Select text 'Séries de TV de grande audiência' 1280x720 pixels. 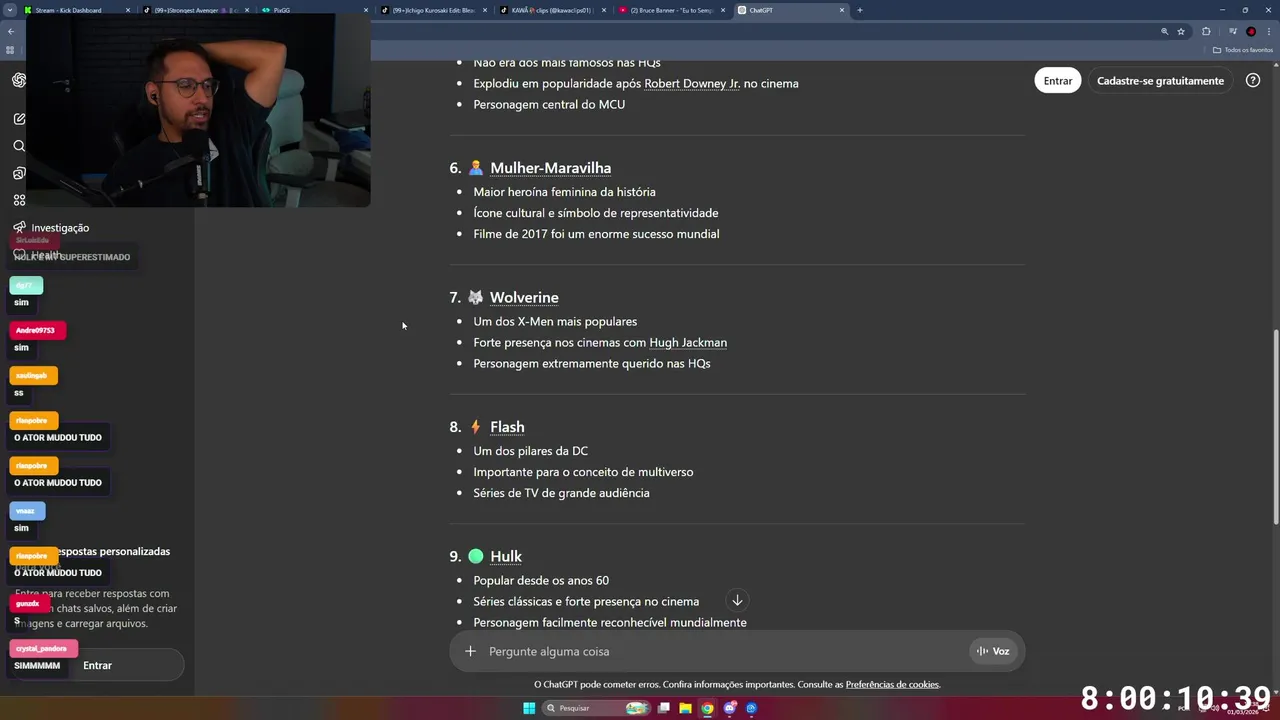tap(561, 493)
